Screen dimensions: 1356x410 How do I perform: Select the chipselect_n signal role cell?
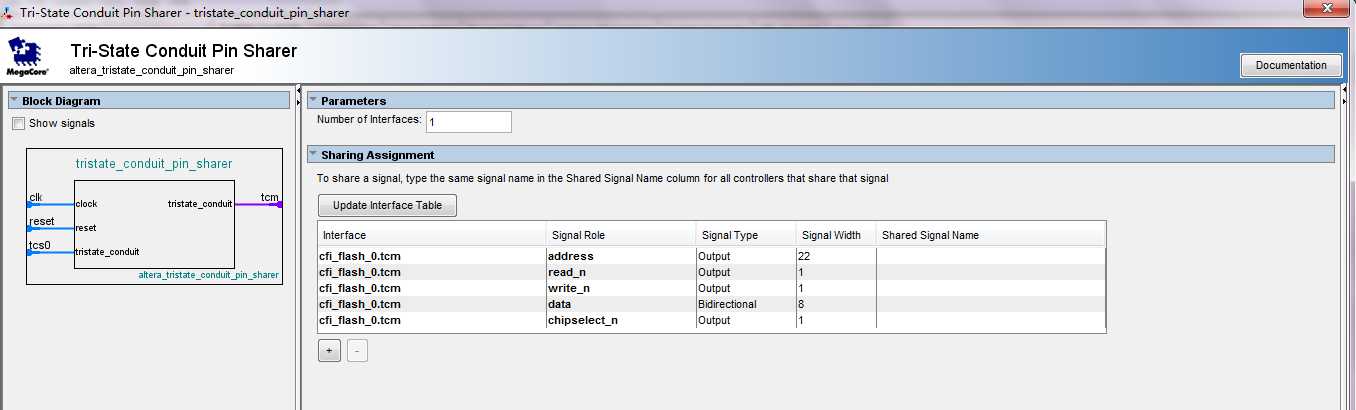click(x=621, y=320)
